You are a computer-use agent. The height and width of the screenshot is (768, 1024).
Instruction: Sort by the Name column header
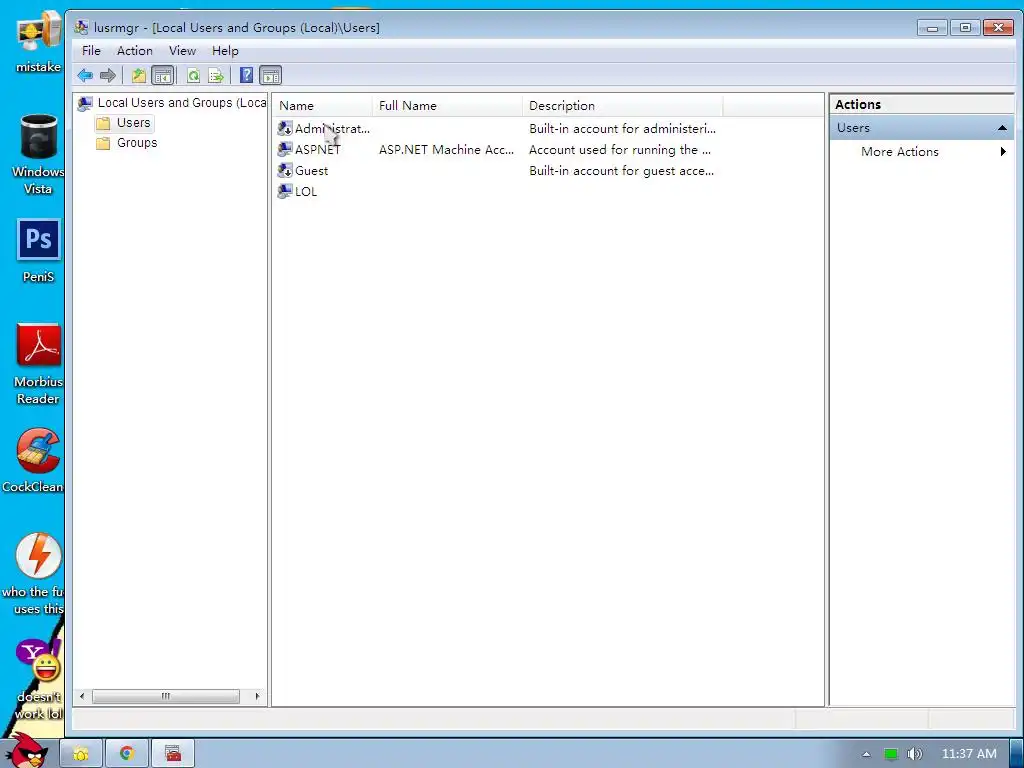pos(323,106)
